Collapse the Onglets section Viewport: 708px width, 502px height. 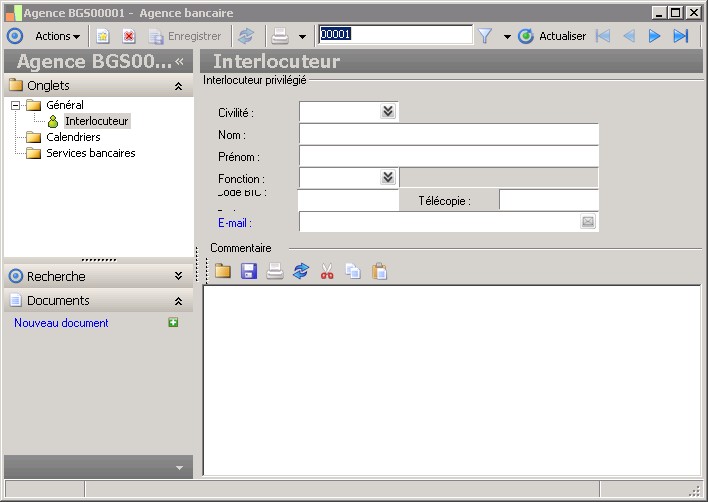178,86
